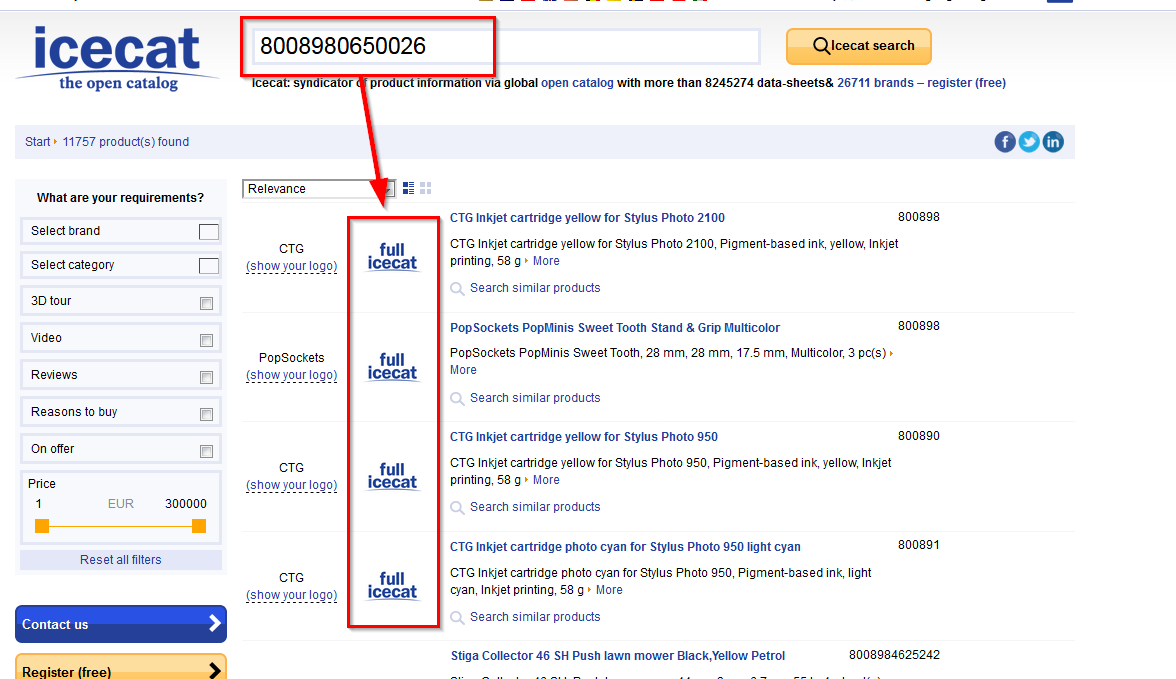The height and width of the screenshot is (679, 1176).
Task: Click the chevron arrow on Register (free)
Action: pos(214,670)
